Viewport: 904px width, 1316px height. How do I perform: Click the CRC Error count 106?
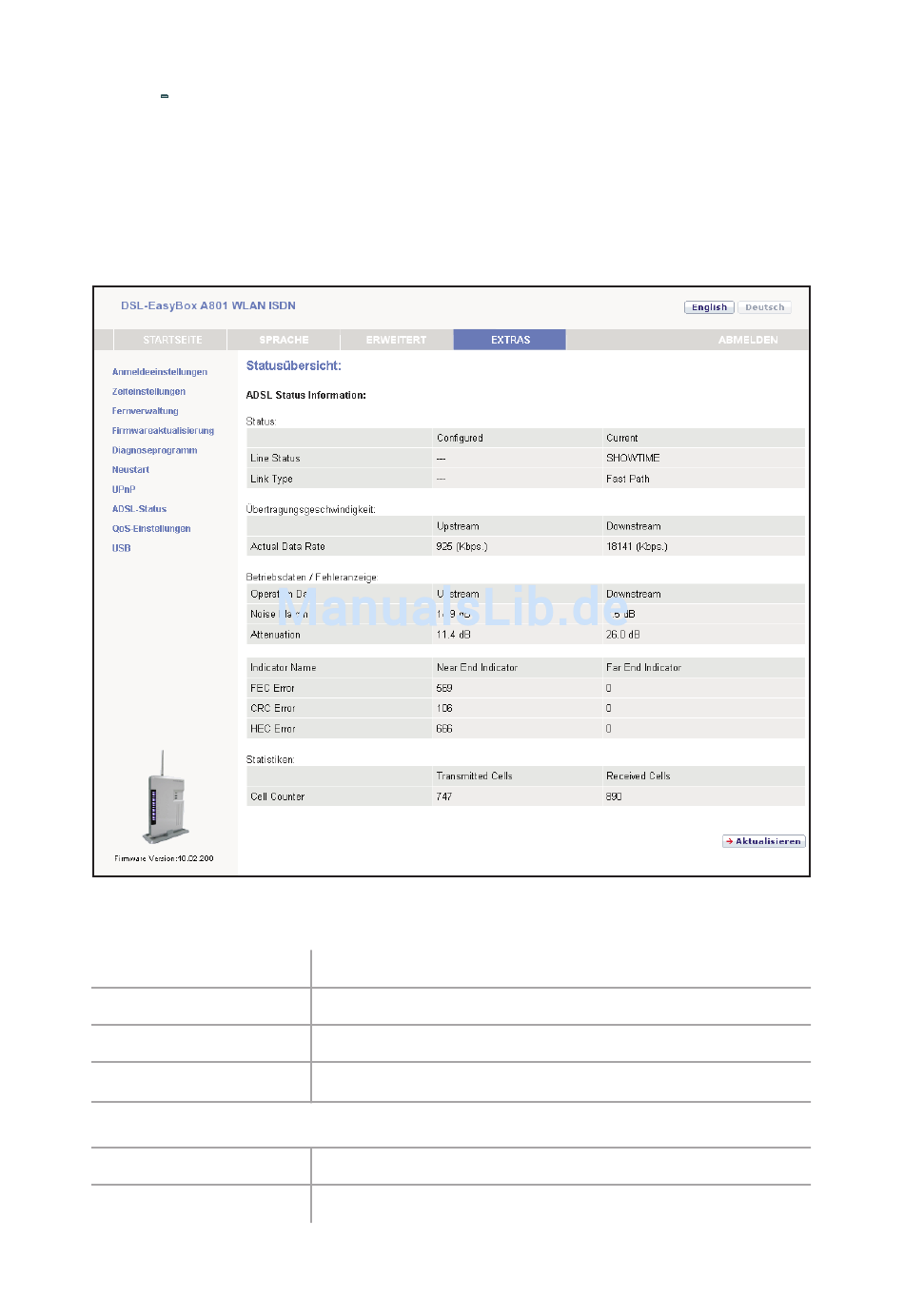click(x=444, y=708)
